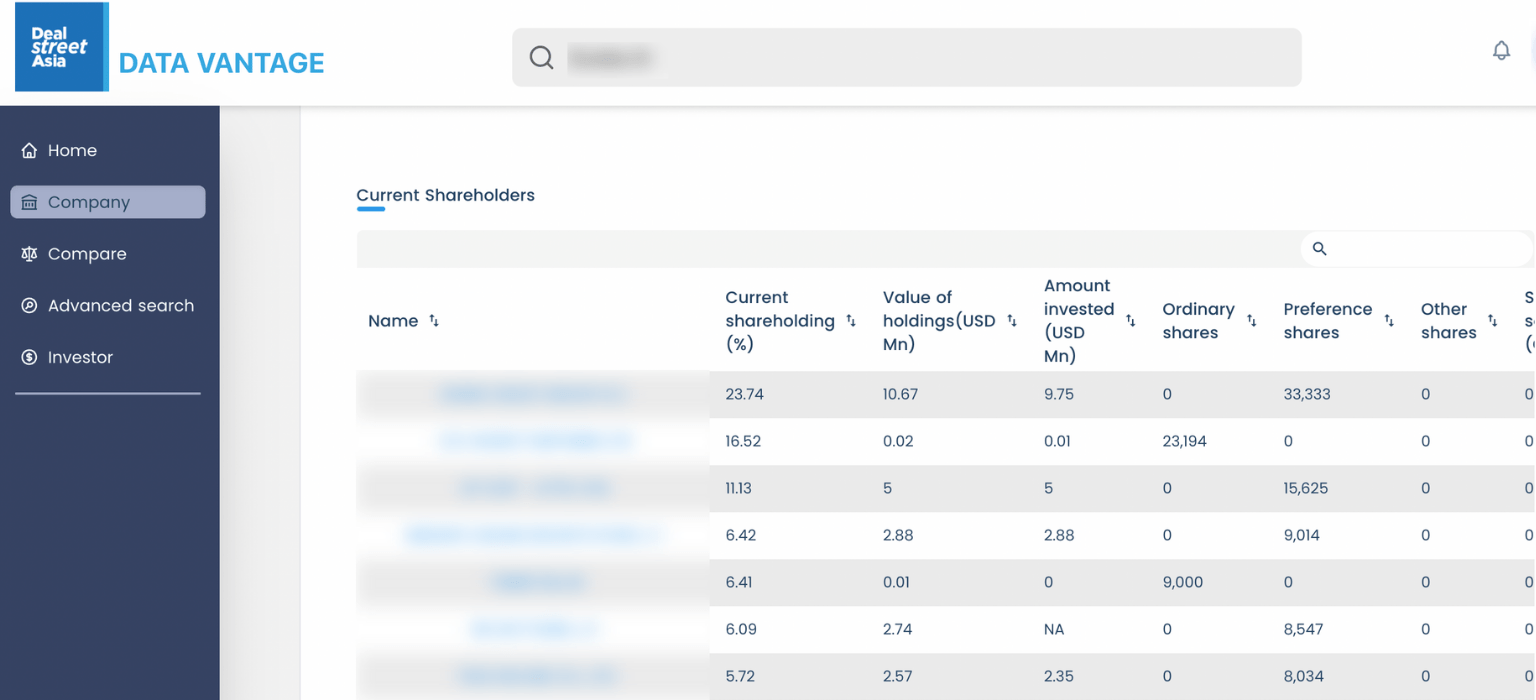Image resolution: width=1536 pixels, height=700 pixels.
Task: Toggle sort on Value of holdings column
Action: click(x=1012, y=321)
